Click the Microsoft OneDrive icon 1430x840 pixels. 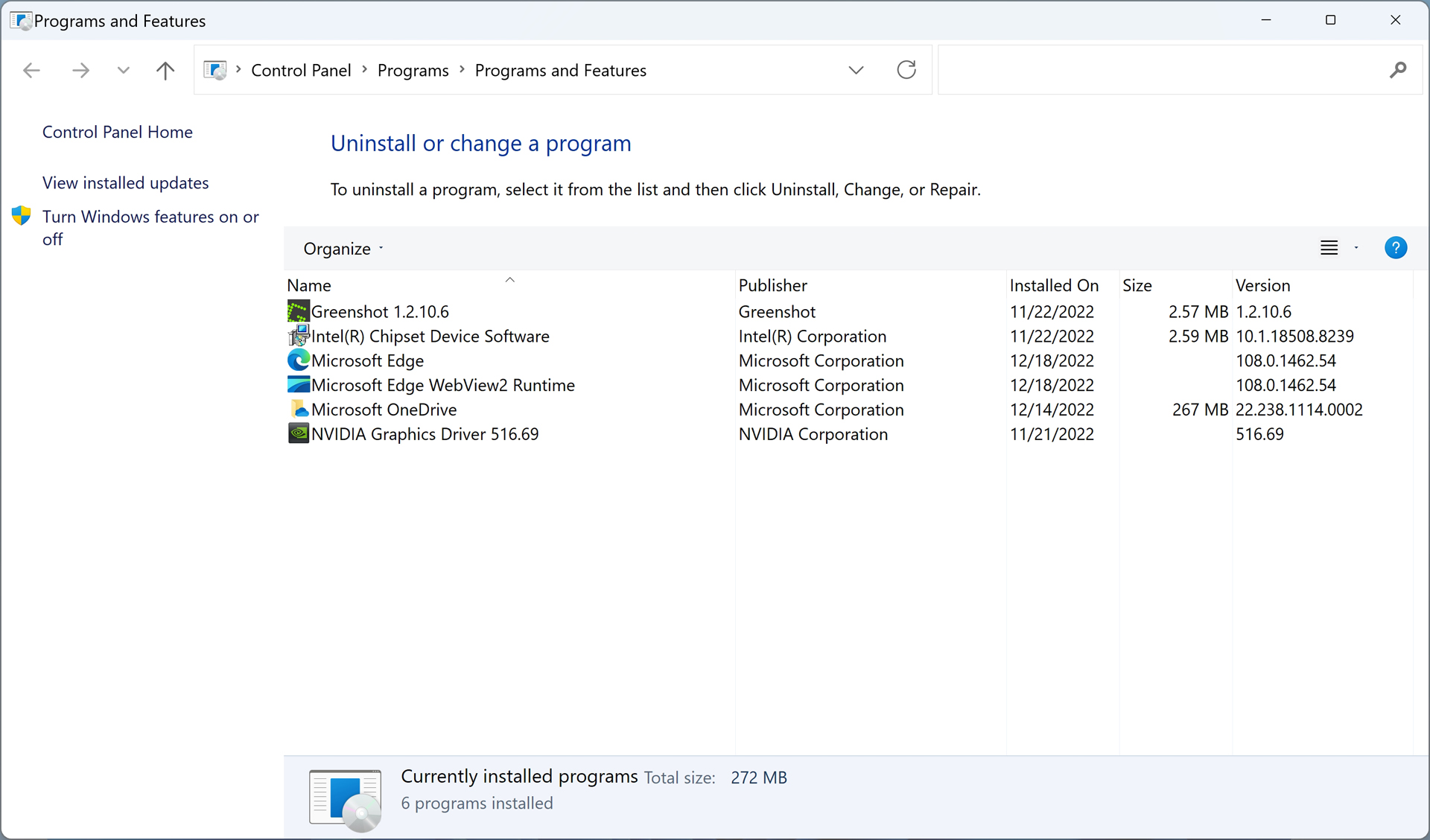(x=298, y=410)
